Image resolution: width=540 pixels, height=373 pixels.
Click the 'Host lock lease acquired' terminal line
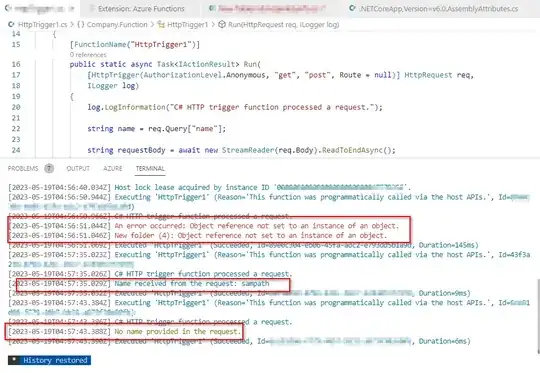click(x=209, y=187)
